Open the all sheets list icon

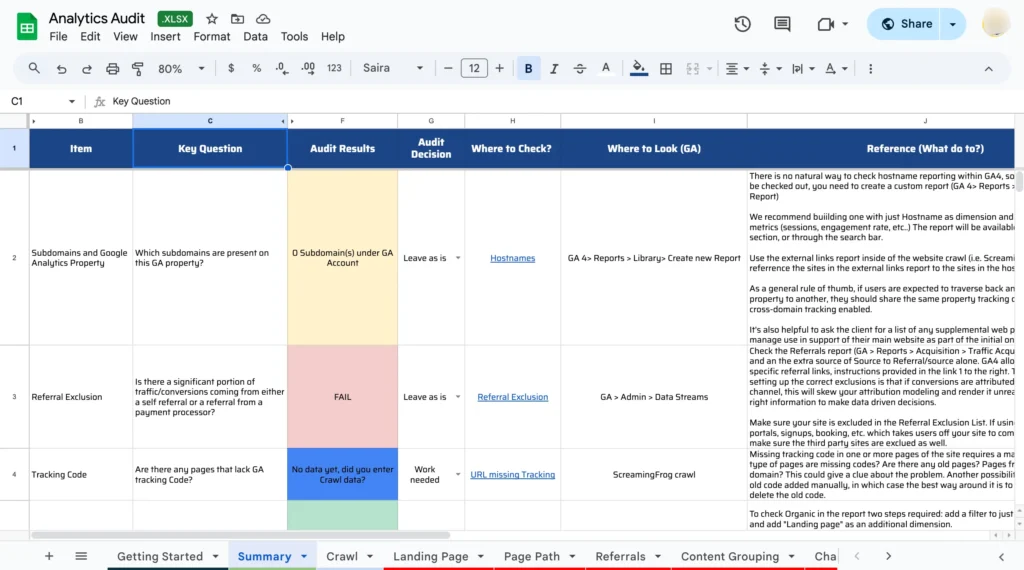(81, 556)
